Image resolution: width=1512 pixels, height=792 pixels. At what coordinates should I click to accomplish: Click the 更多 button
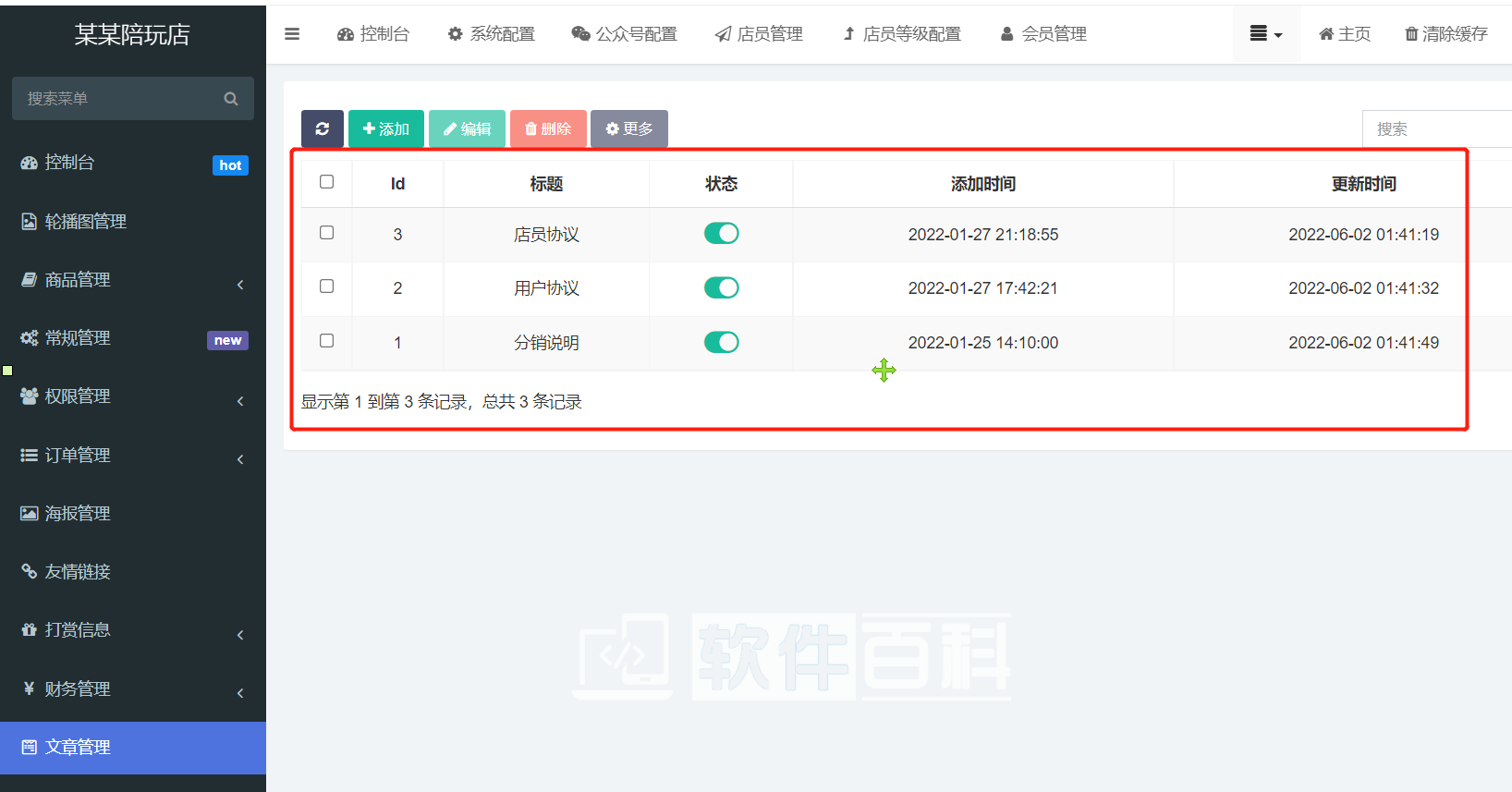pos(628,128)
